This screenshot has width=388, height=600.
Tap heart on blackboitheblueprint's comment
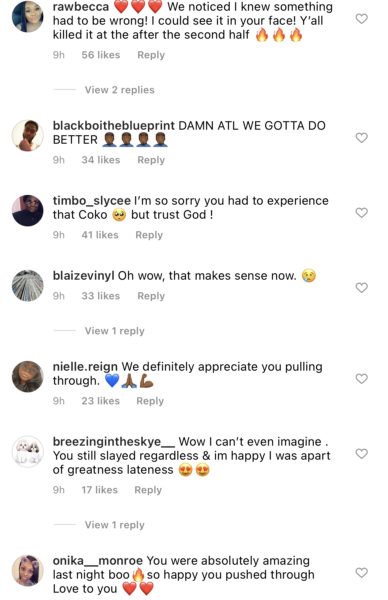point(362,137)
